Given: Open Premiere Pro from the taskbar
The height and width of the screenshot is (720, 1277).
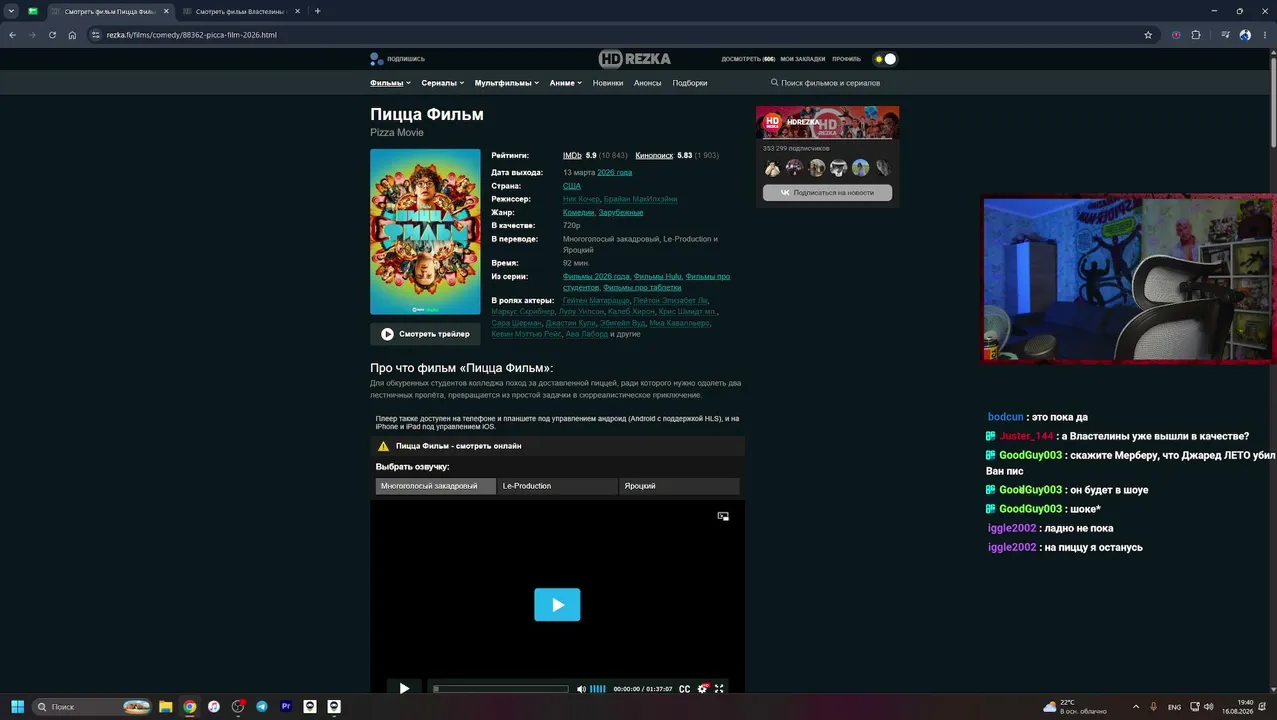Looking at the screenshot, I should click(286, 706).
